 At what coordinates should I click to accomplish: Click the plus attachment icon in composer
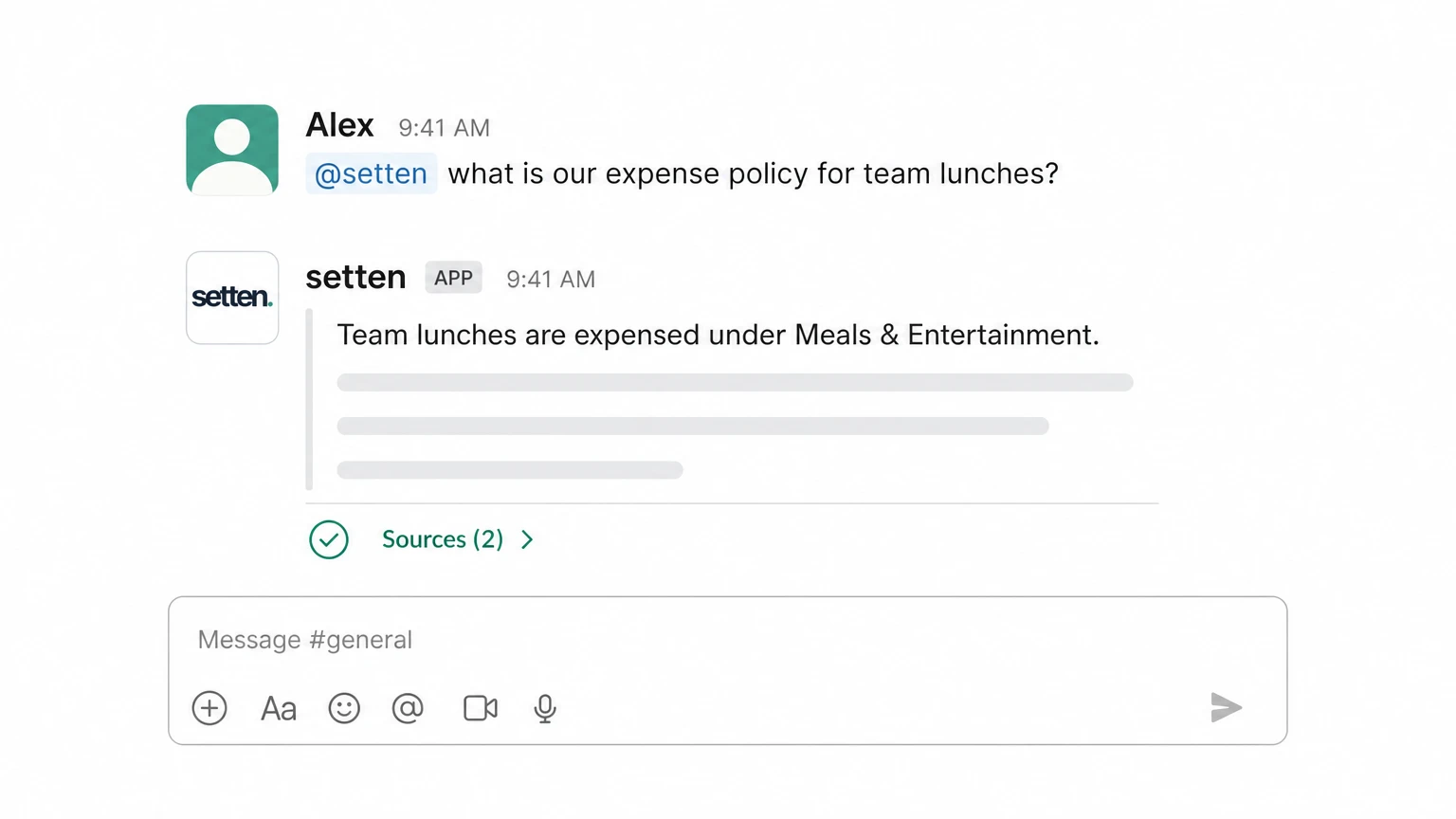point(209,708)
